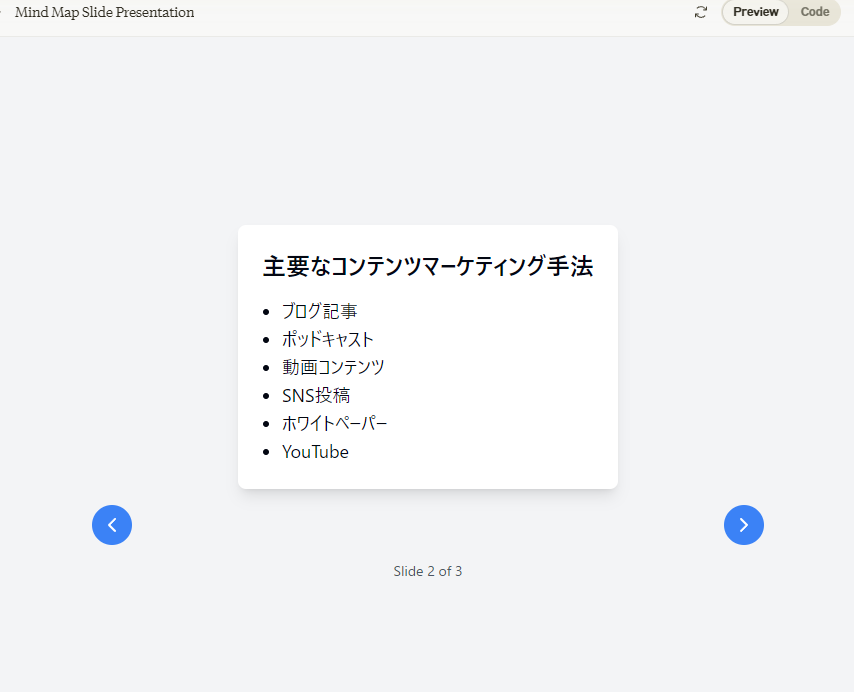Screen dimensions: 854x692
Task: Click the bullet dot beside YouTube
Action: (266, 452)
